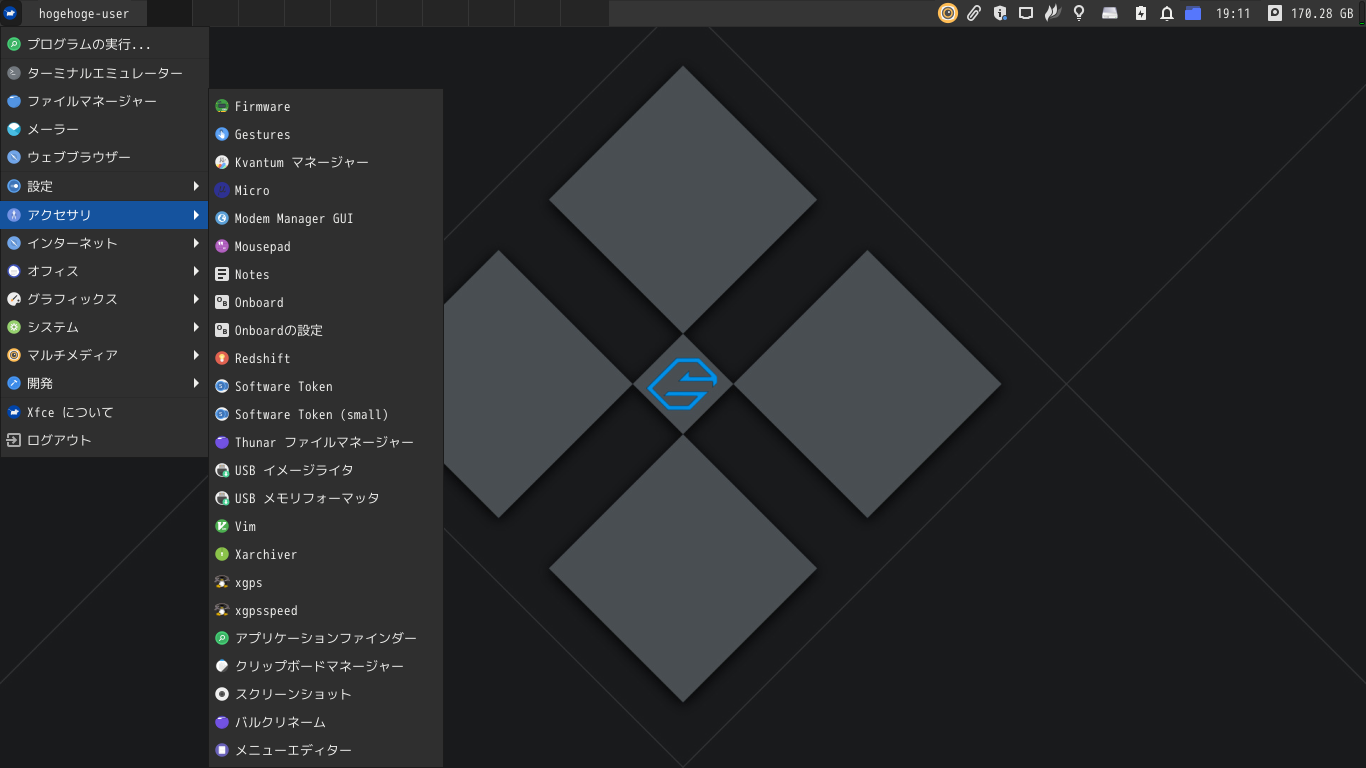The width and height of the screenshot is (1366, 768).
Task: Launch xgps
Action: click(326, 582)
